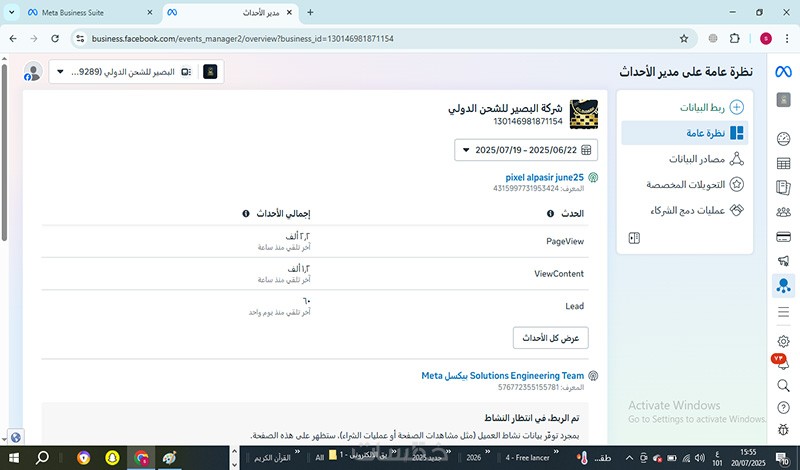The width and height of the screenshot is (800, 470).
Task: Click the page vertical scrollbar thumb
Action: click(x=4, y=152)
